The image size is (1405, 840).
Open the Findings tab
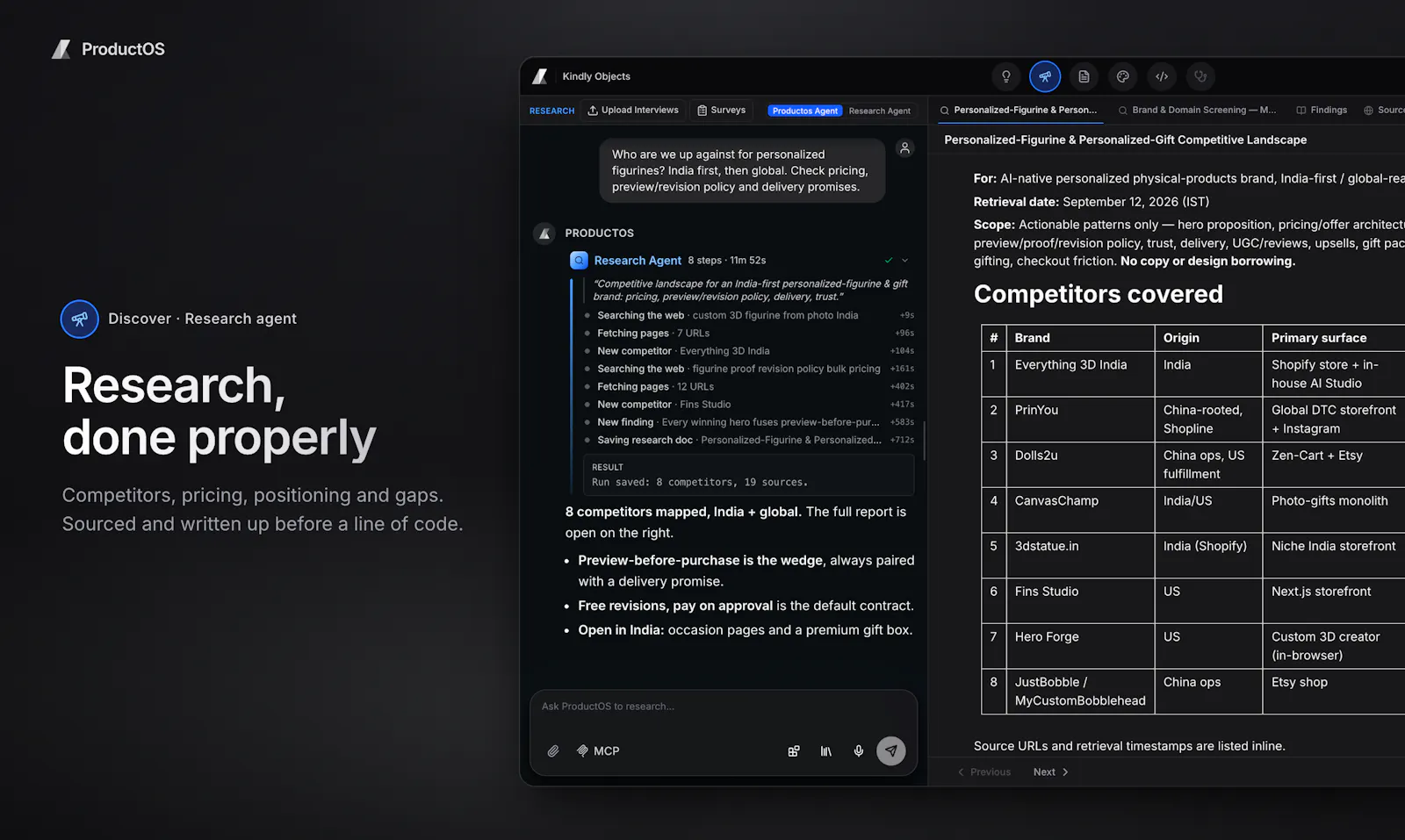click(1322, 111)
